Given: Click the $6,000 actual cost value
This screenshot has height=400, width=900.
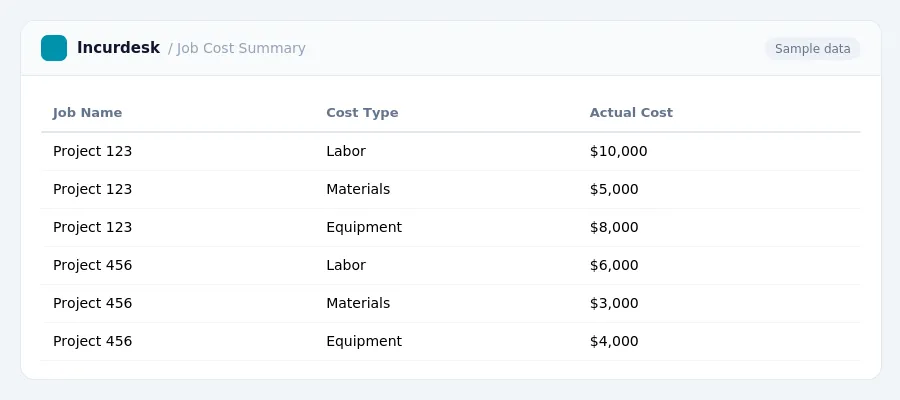Looking at the screenshot, I should tap(614, 265).
